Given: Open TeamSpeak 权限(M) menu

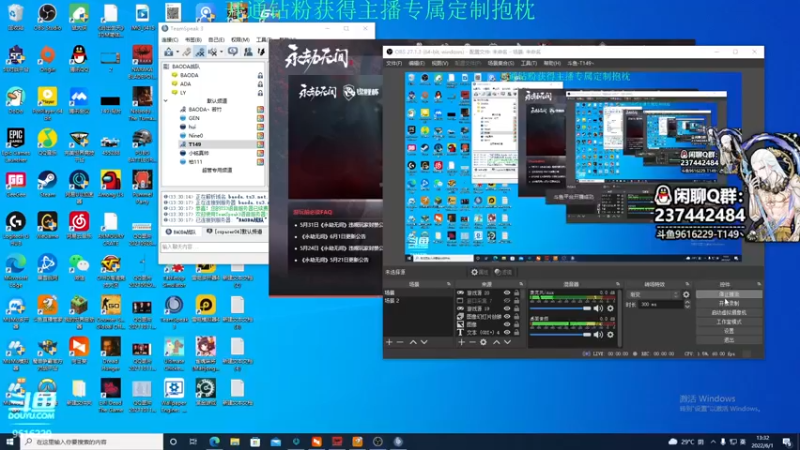Looking at the screenshot, I should point(240,40).
